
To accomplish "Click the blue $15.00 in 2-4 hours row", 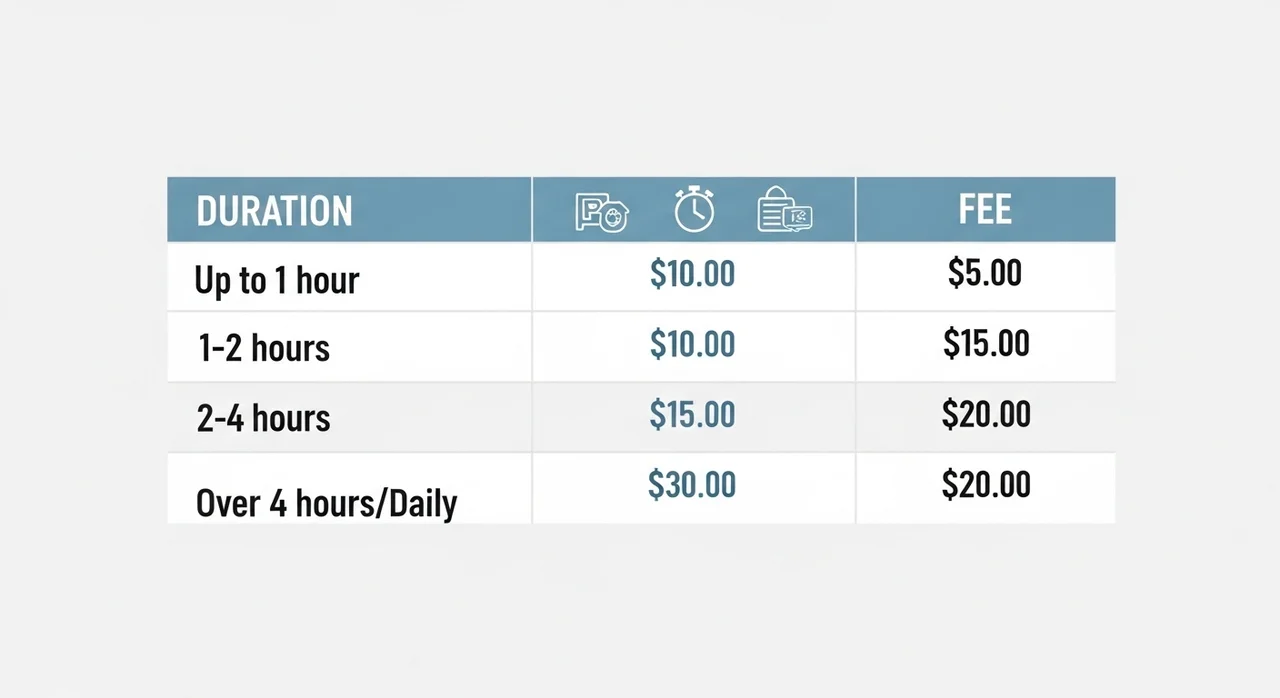I will [x=692, y=414].
